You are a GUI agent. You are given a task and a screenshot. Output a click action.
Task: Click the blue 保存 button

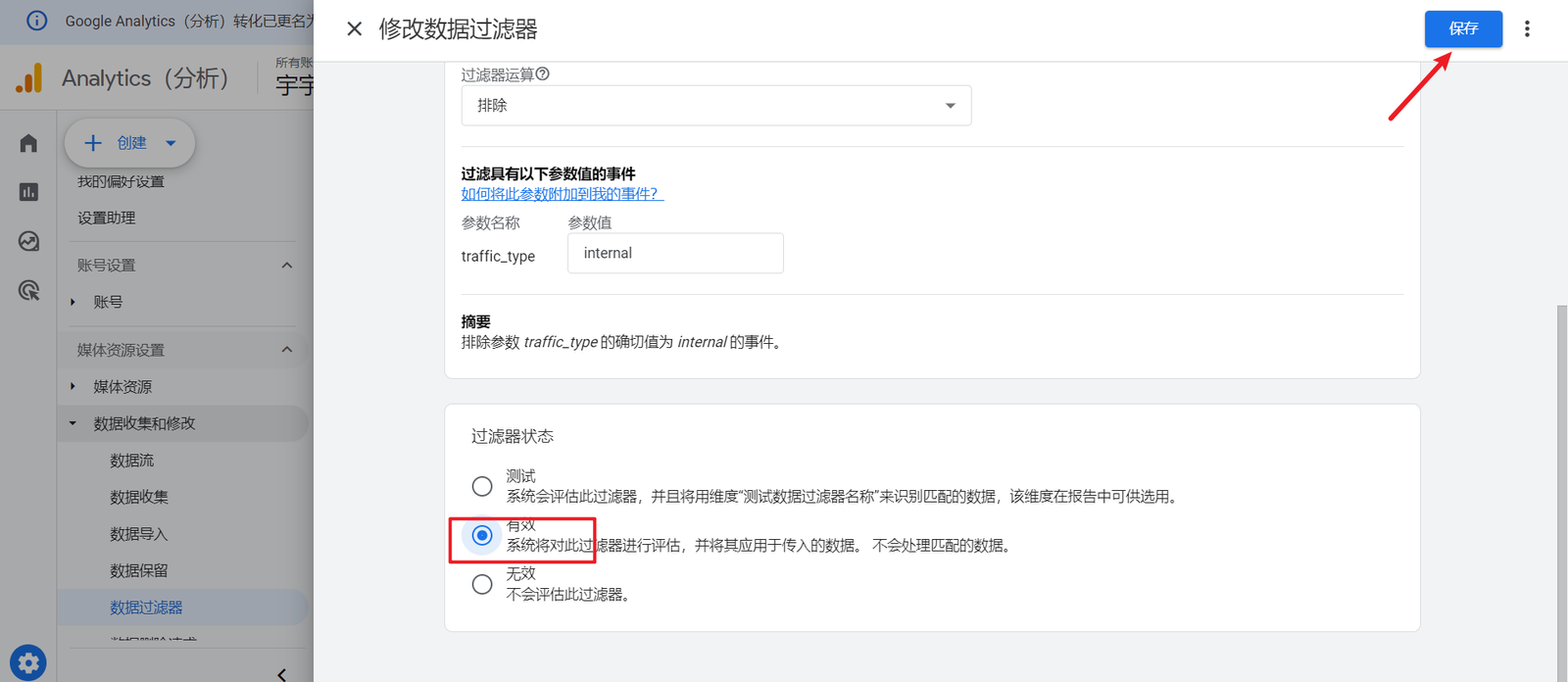1463,28
